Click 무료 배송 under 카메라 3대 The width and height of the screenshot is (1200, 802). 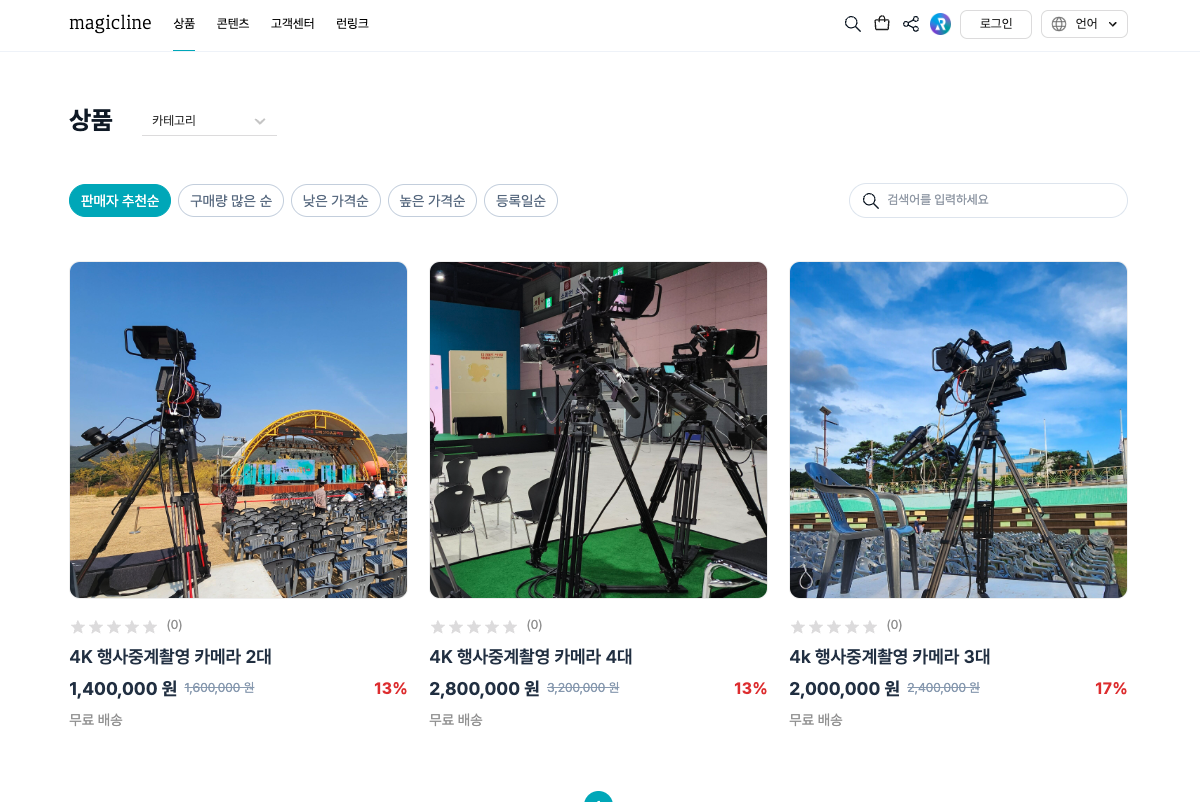pos(816,720)
